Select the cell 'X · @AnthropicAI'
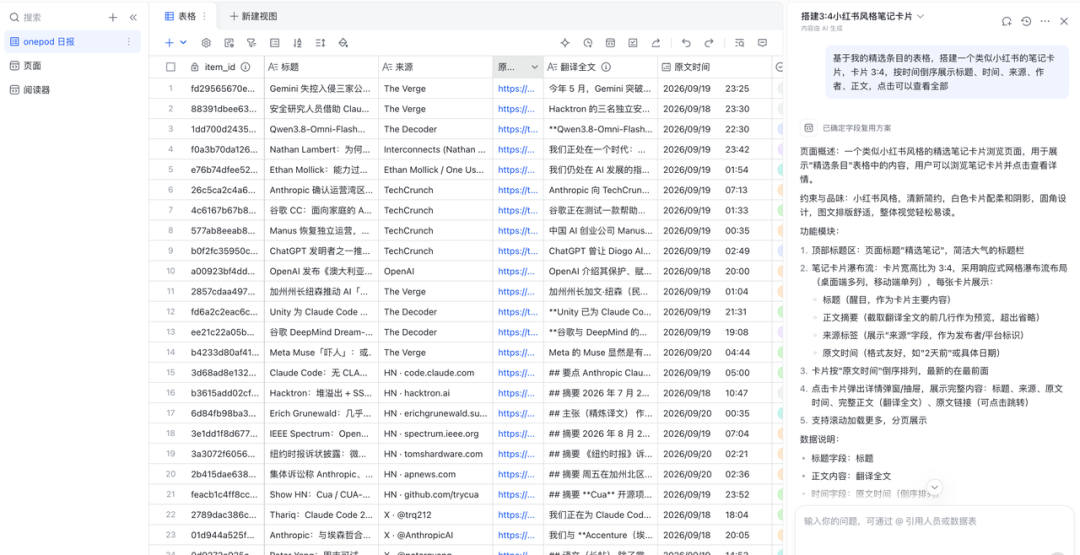The image size is (1080, 555). [x=435, y=535]
